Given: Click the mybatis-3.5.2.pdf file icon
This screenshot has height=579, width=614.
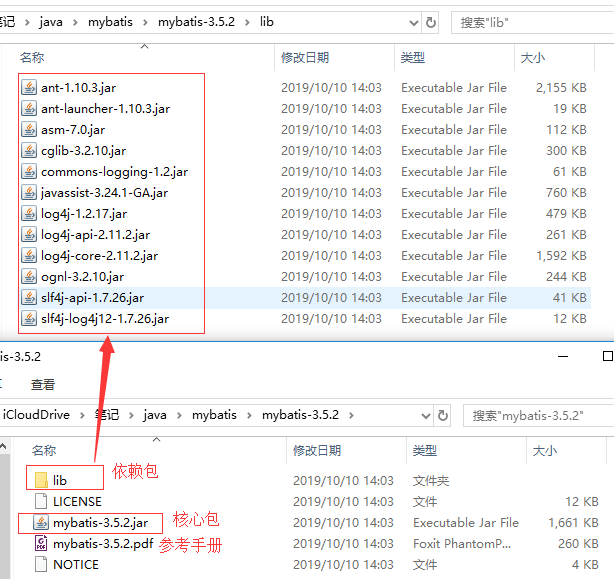Looking at the screenshot, I should (x=41, y=543).
